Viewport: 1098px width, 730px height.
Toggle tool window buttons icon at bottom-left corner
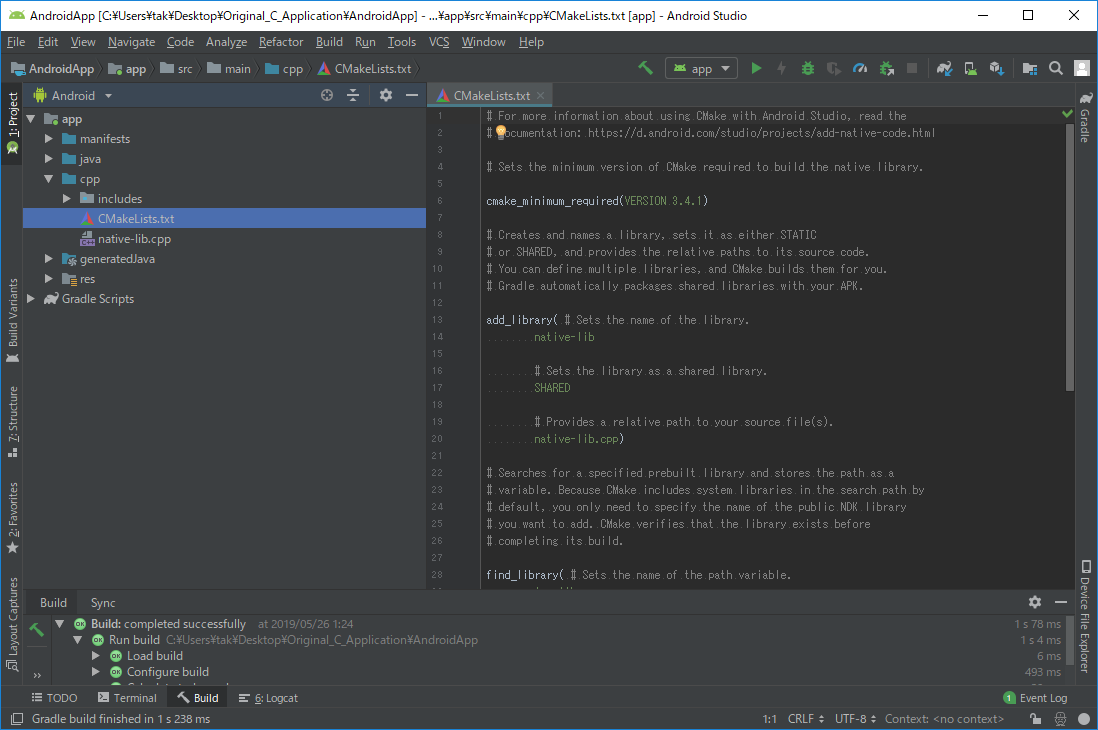tap(17, 719)
